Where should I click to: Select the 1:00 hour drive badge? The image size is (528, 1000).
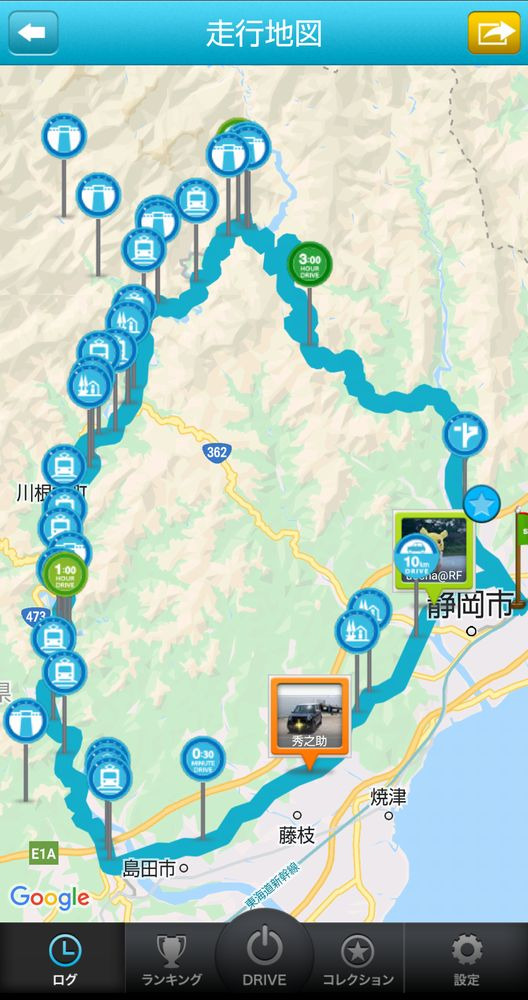pos(65,575)
